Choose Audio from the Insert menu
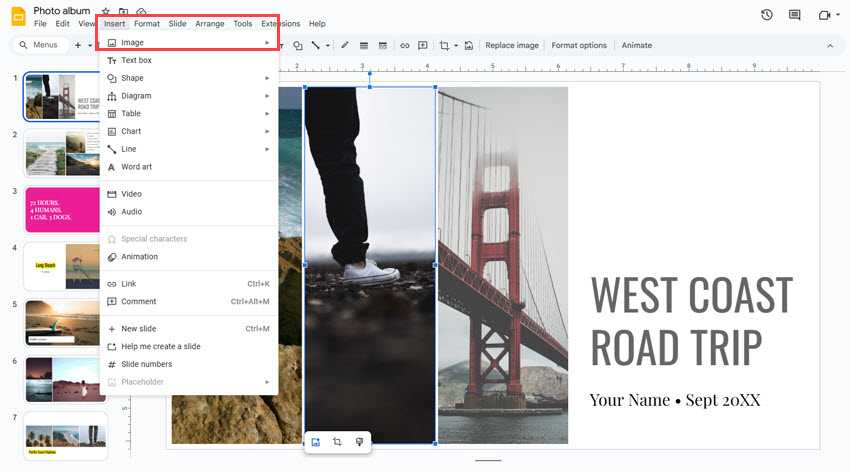 point(189,212)
